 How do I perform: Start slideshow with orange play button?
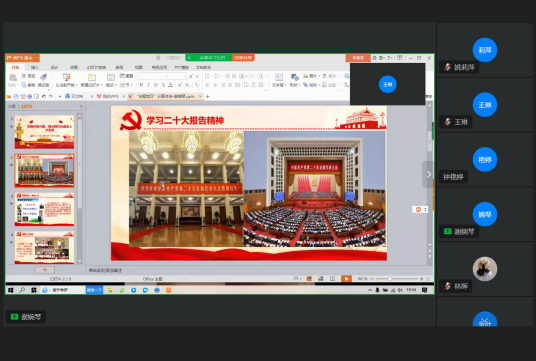point(346,279)
